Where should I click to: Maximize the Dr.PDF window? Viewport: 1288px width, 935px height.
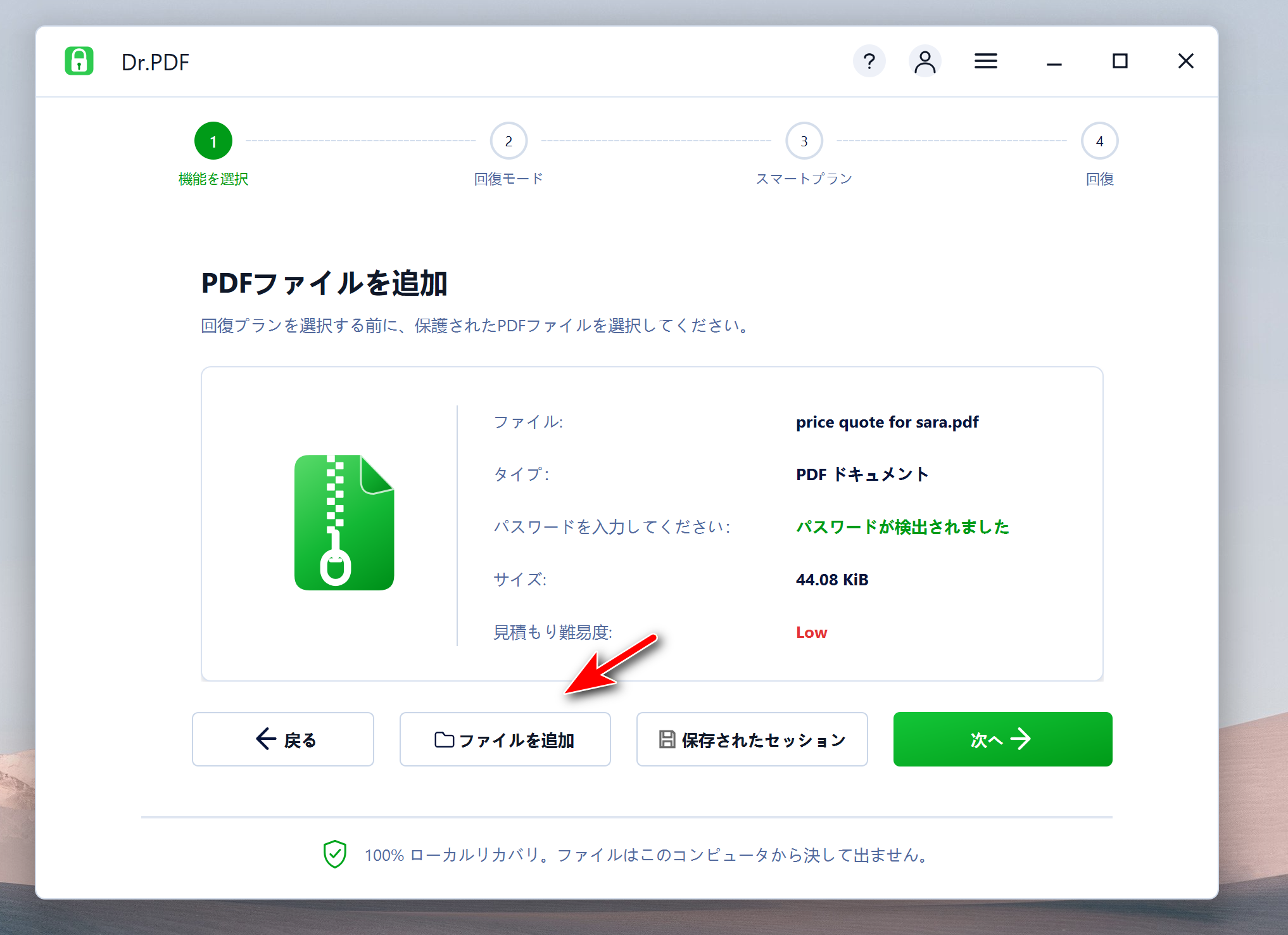(1120, 61)
